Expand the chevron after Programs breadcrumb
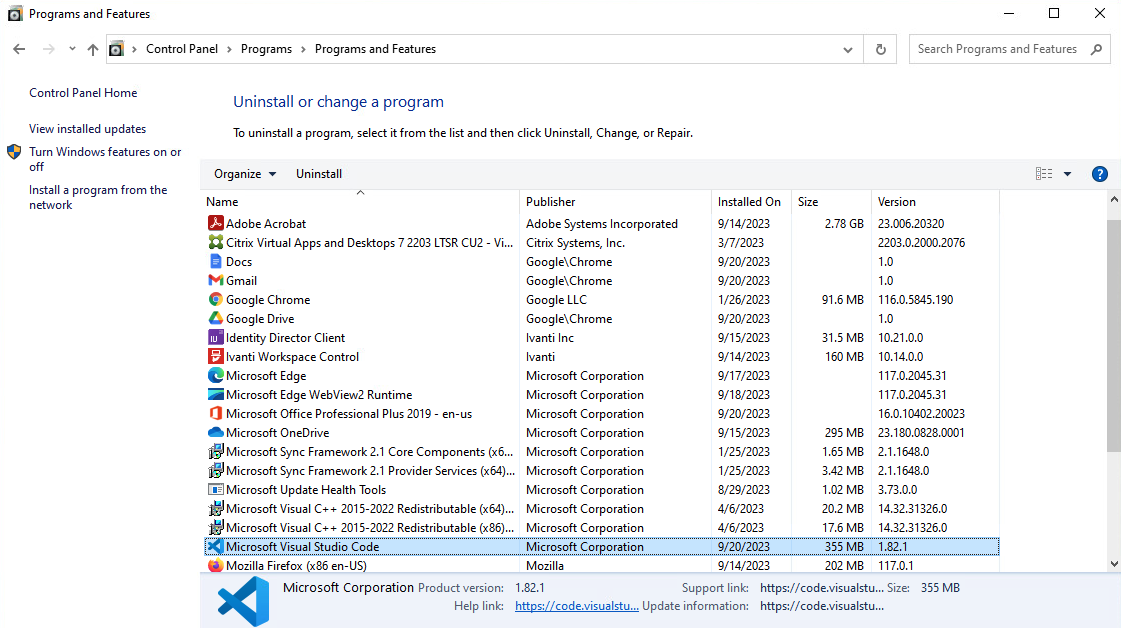Screen dimensions: 1121x628 [303, 49]
